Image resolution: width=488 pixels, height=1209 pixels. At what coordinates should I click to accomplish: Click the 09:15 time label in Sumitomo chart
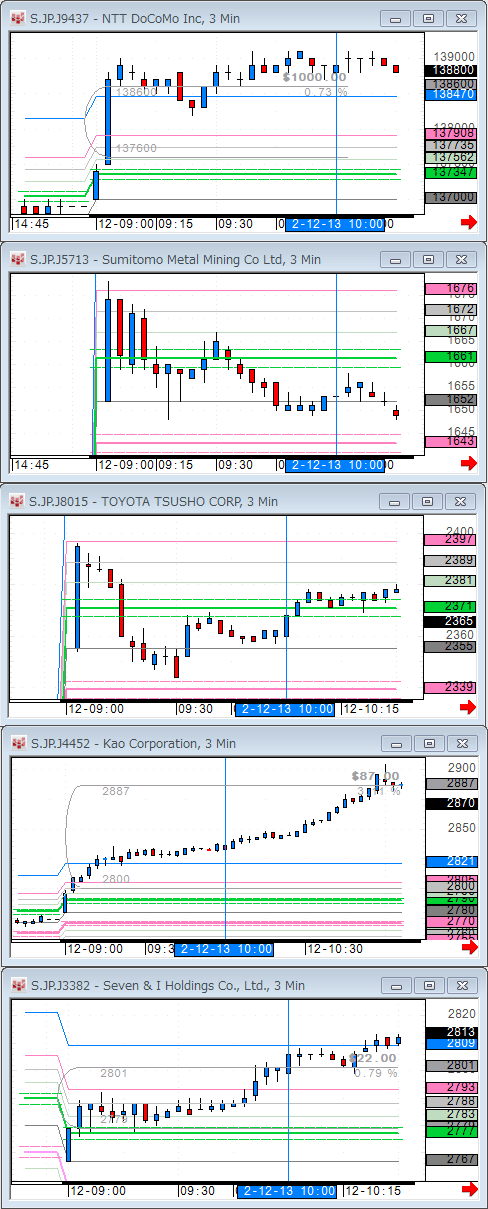click(175, 465)
